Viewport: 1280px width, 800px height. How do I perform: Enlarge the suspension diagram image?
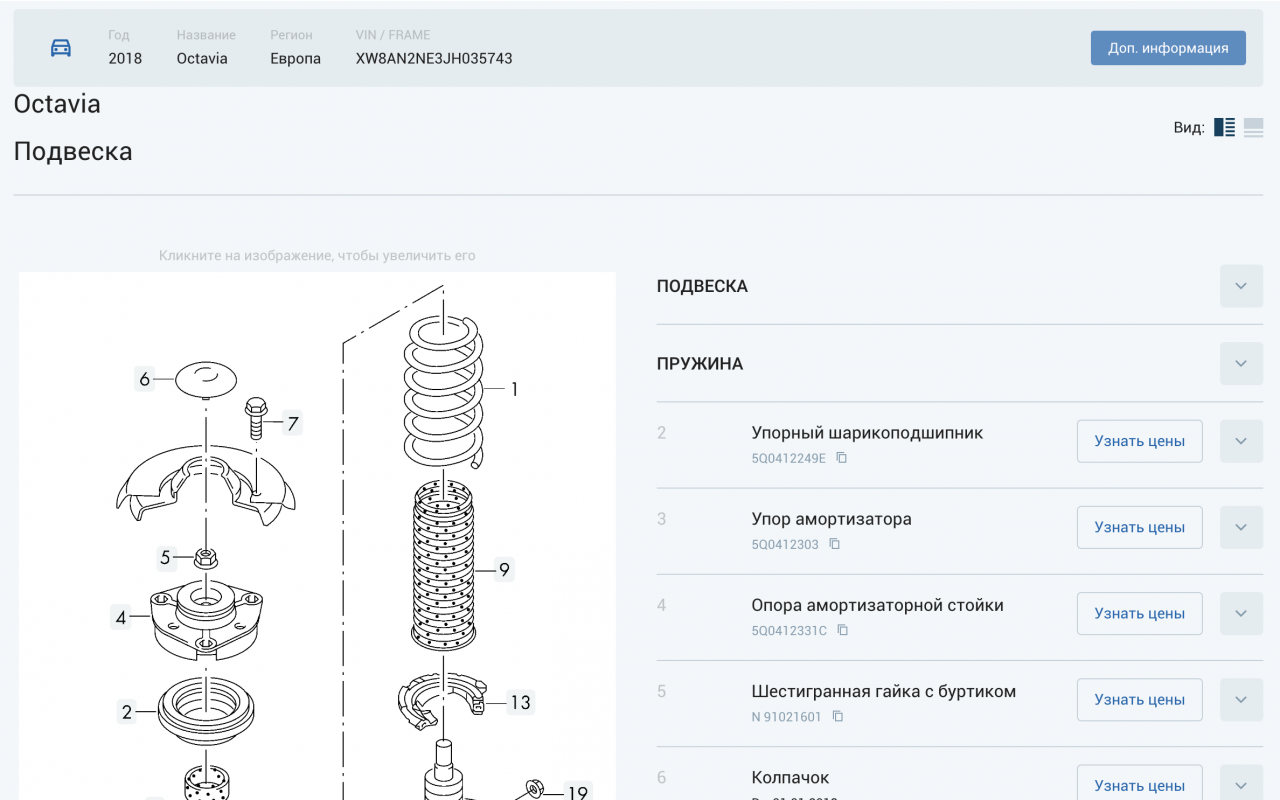pyautogui.click(x=317, y=535)
